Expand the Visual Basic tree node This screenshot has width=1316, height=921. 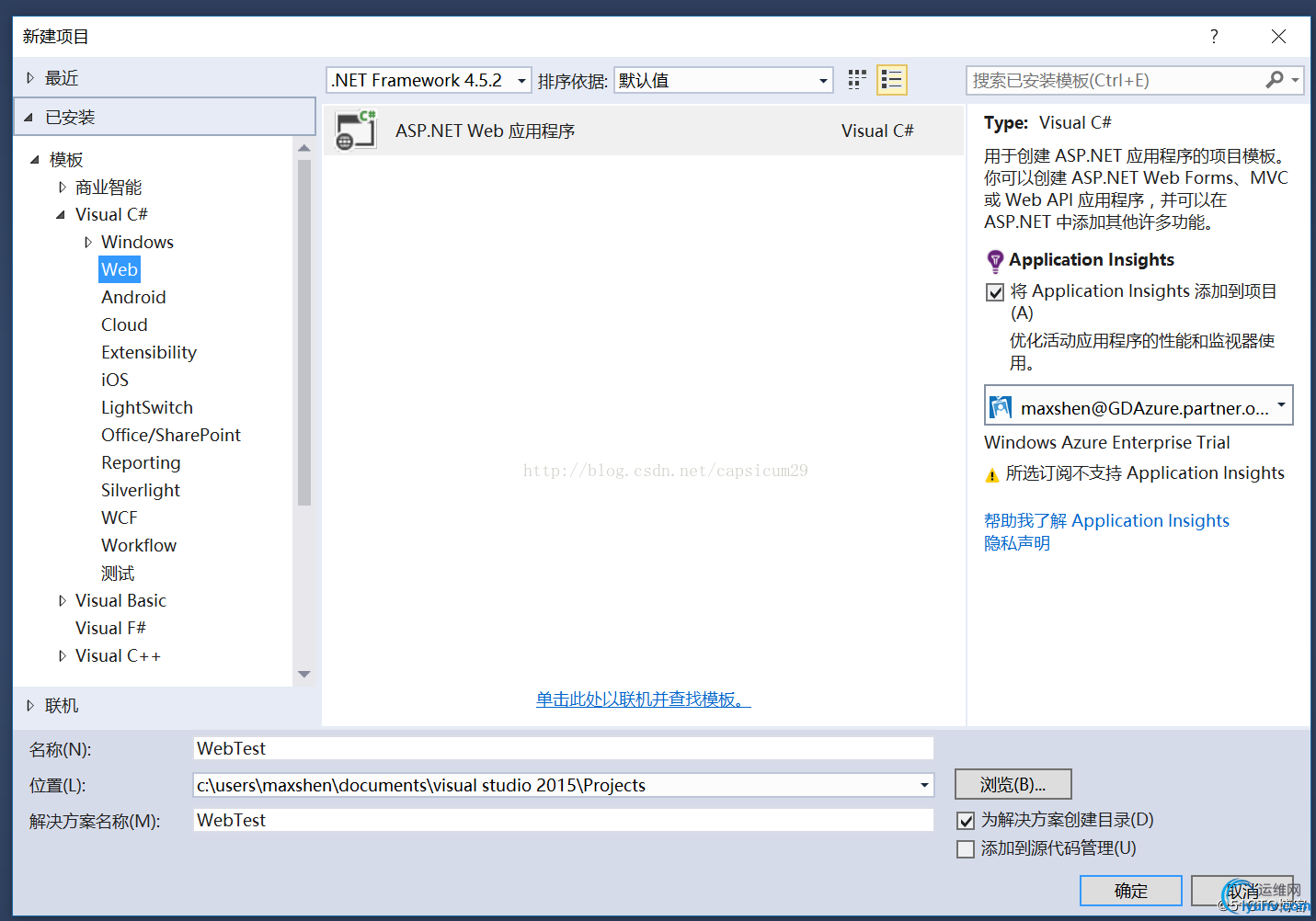(x=62, y=601)
